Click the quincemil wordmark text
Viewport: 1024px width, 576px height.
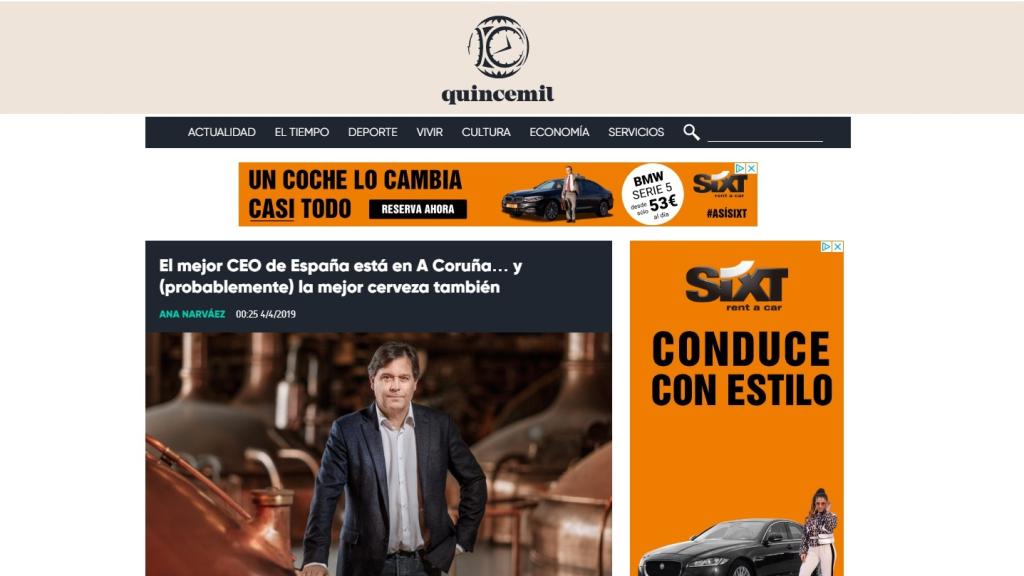pos(498,95)
